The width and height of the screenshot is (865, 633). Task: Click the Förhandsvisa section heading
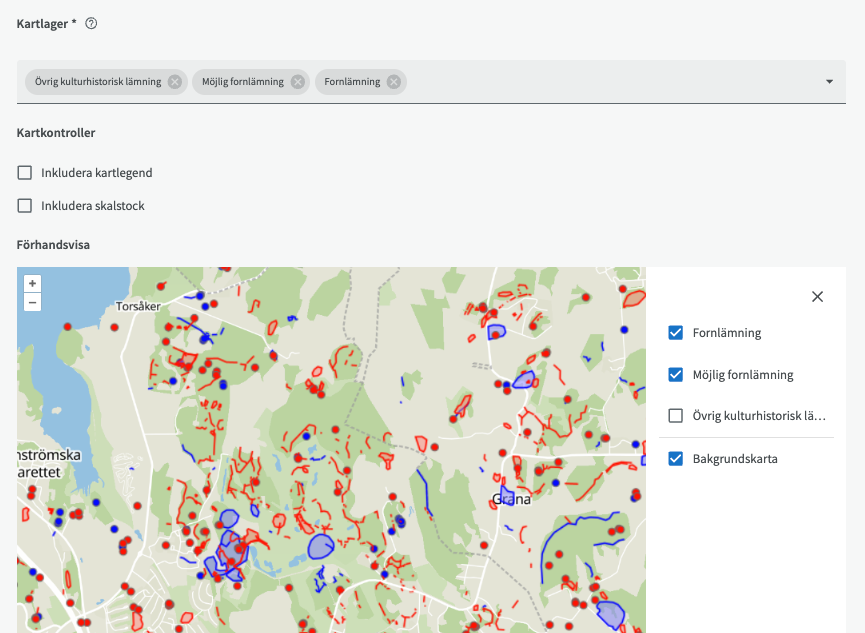click(53, 244)
